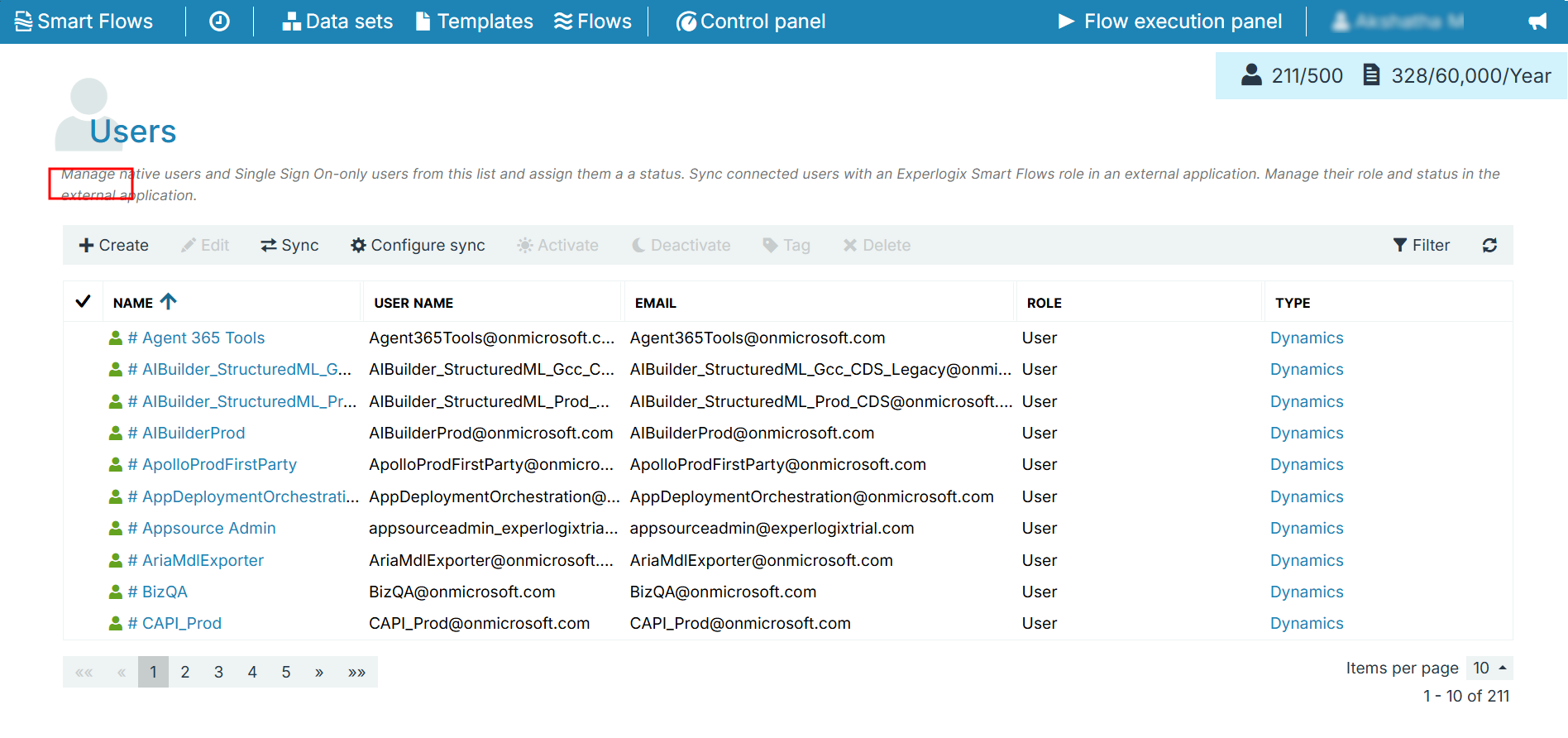The height and width of the screenshot is (738, 1568).
Task: Click the user icon beside BizQA
Action: click(x=116, y=592)
